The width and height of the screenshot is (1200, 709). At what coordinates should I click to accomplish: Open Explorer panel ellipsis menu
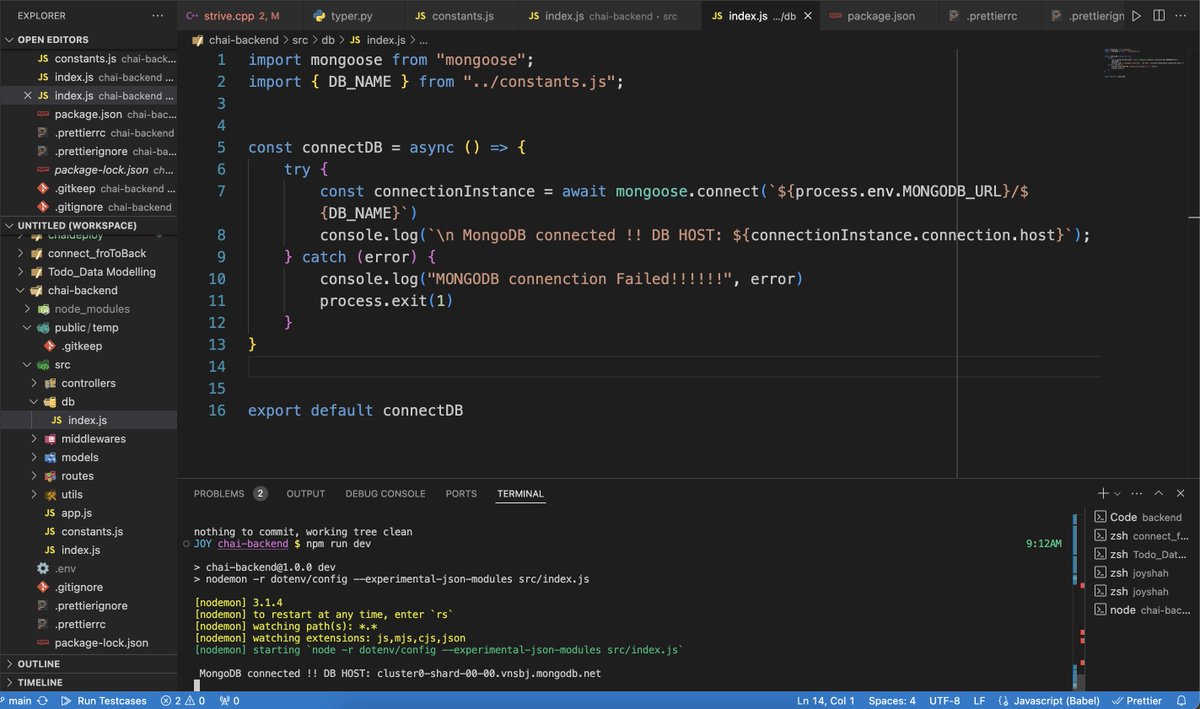click(x=158, y=16)
